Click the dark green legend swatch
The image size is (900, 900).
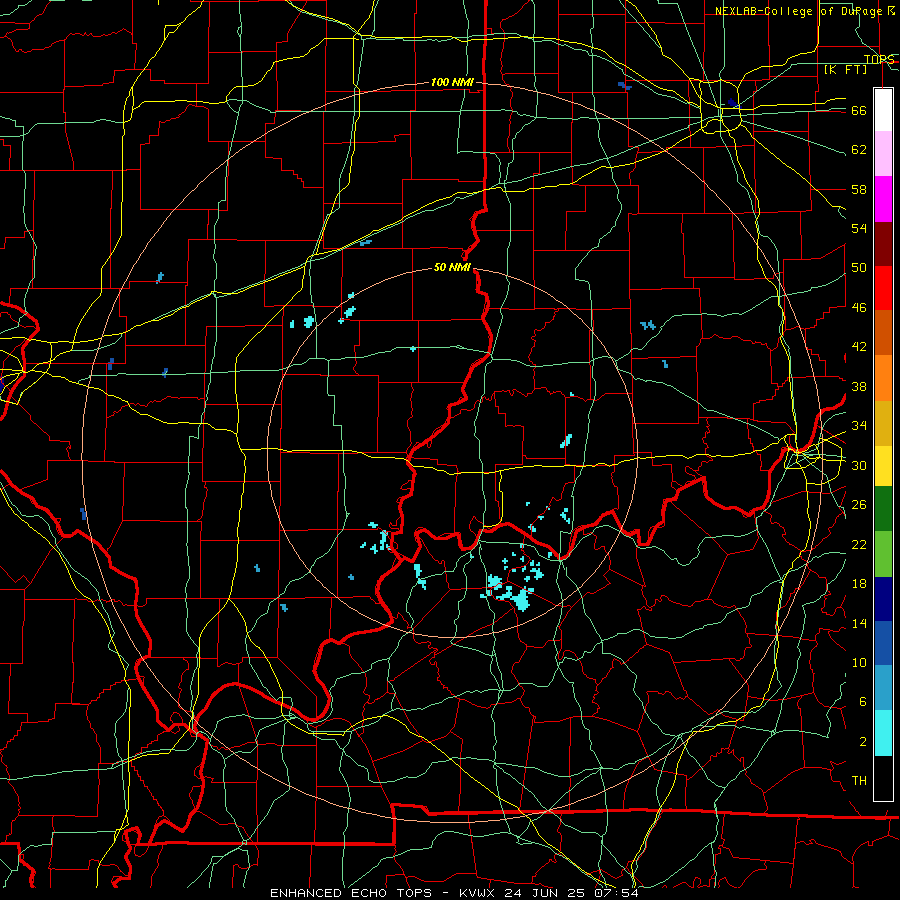883,509
